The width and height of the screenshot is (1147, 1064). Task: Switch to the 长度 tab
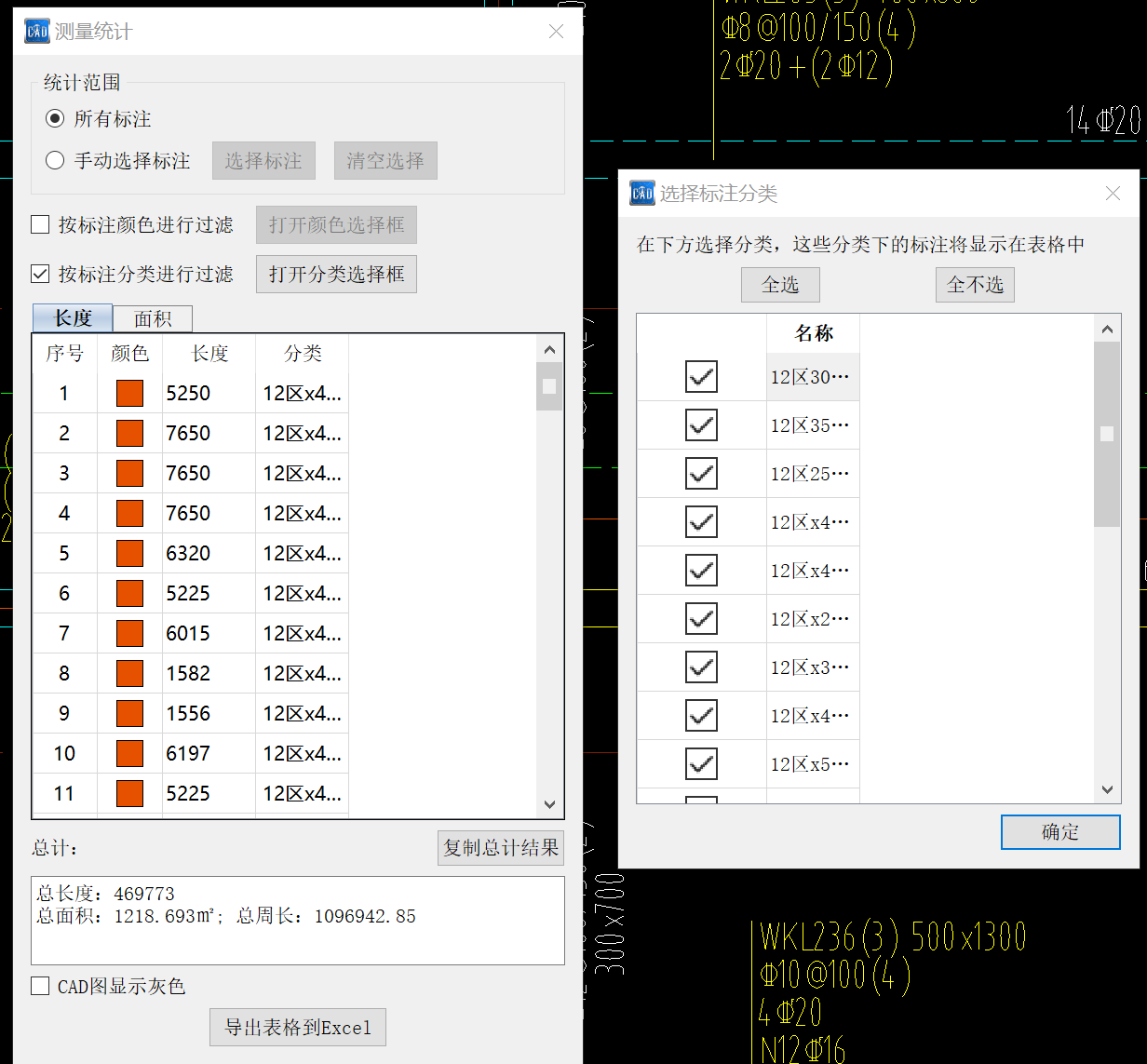coord(73,318)
